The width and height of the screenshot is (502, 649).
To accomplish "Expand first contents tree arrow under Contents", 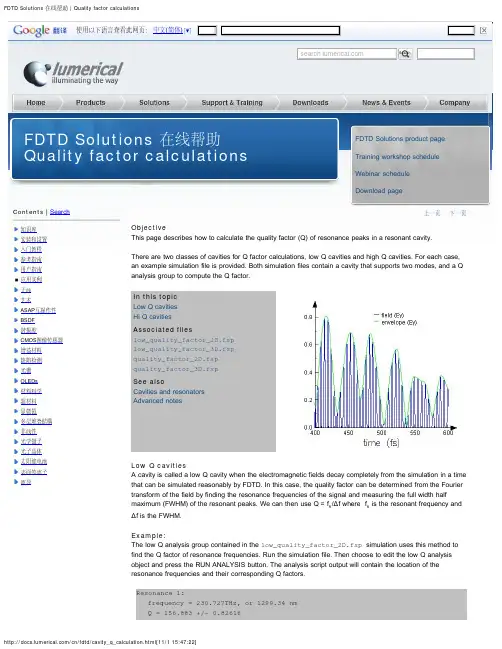I will point(16,229).
